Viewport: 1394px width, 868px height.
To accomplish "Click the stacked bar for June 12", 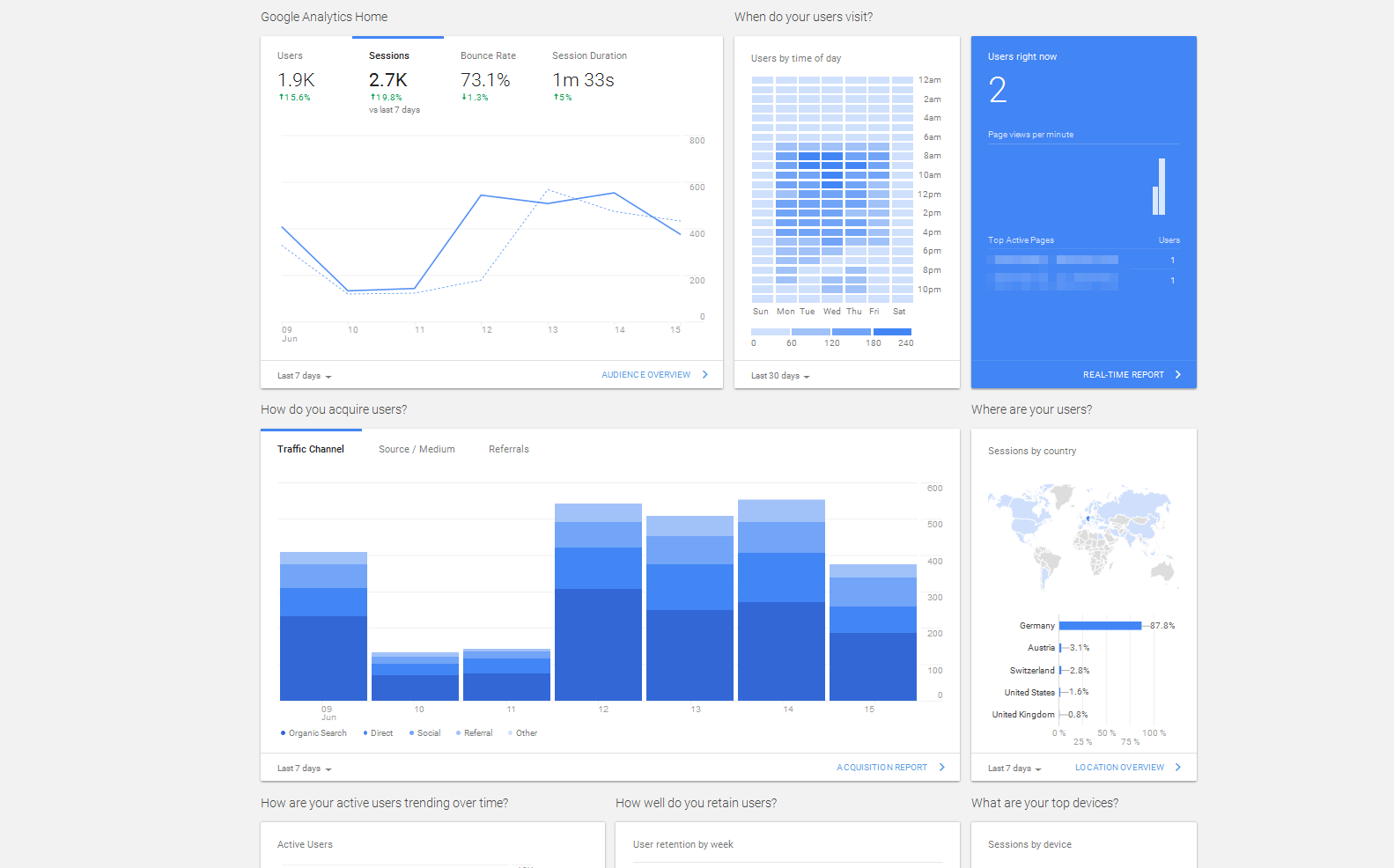I will coord(598,602).
